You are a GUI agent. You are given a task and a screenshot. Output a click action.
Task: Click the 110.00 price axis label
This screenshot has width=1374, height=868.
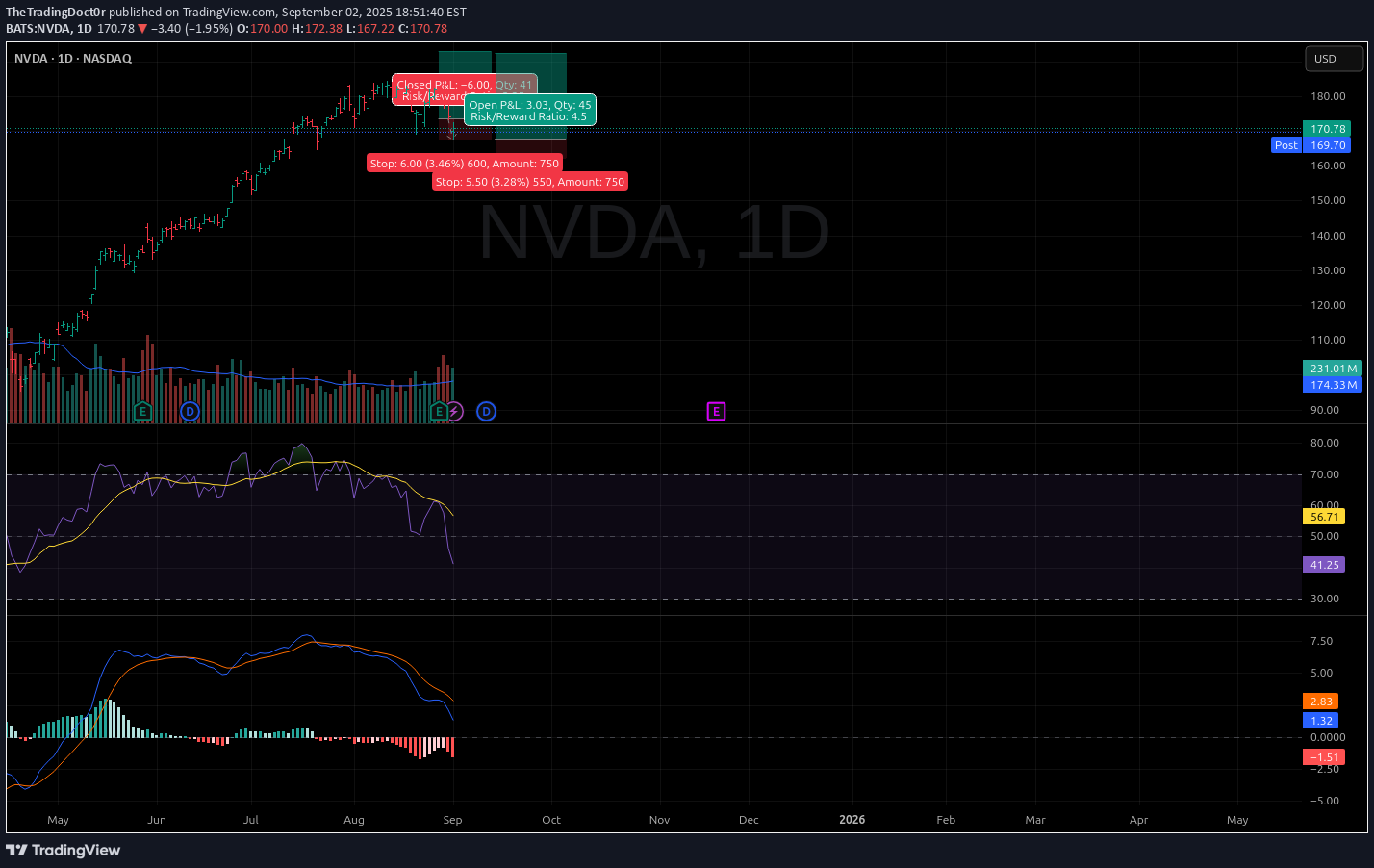(1328, 340)
